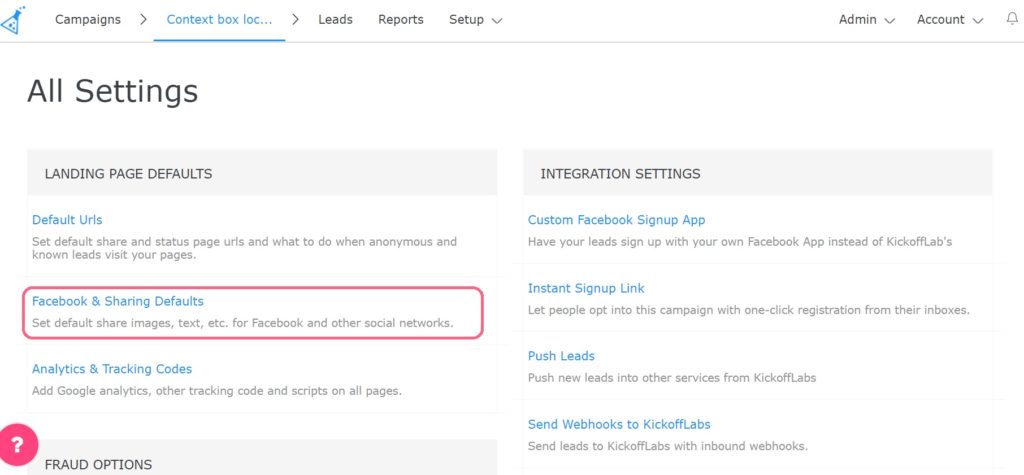Open the Reports section
Viewport: 1024px width, 475px height.
click(401, 20)
